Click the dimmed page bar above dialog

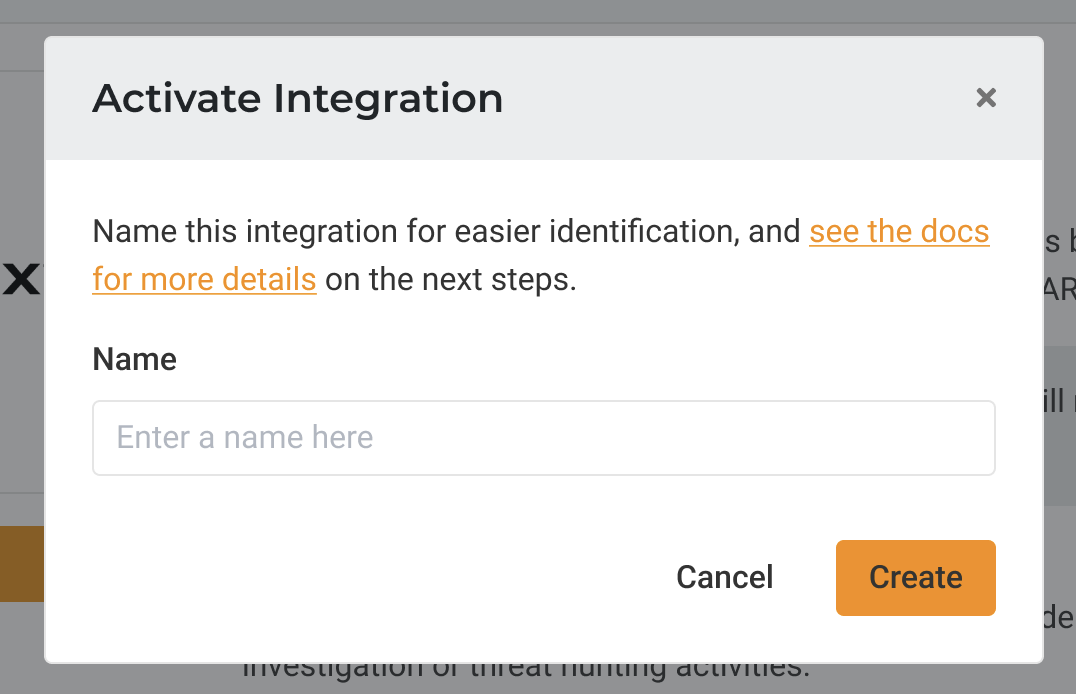click(x=538, y=12)
